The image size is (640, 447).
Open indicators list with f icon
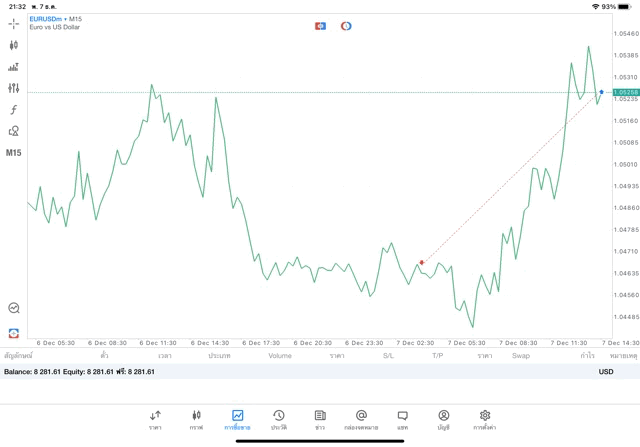point(13,109)
